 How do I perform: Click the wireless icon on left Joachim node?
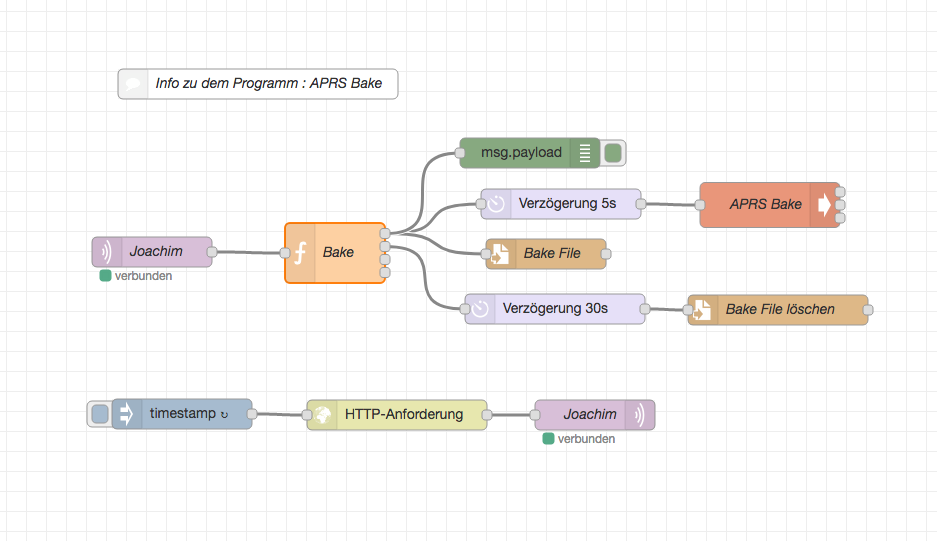[x=106, y=252]
